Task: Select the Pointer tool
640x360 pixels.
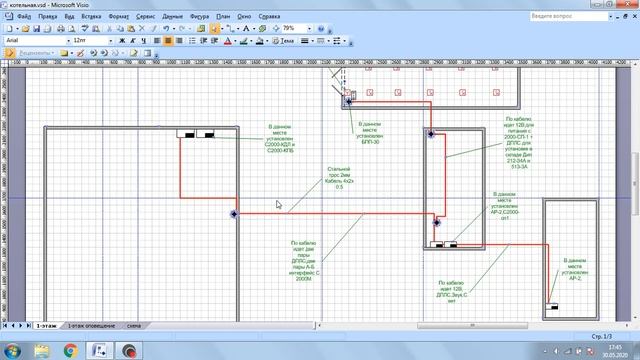Action: pos(213,29)
